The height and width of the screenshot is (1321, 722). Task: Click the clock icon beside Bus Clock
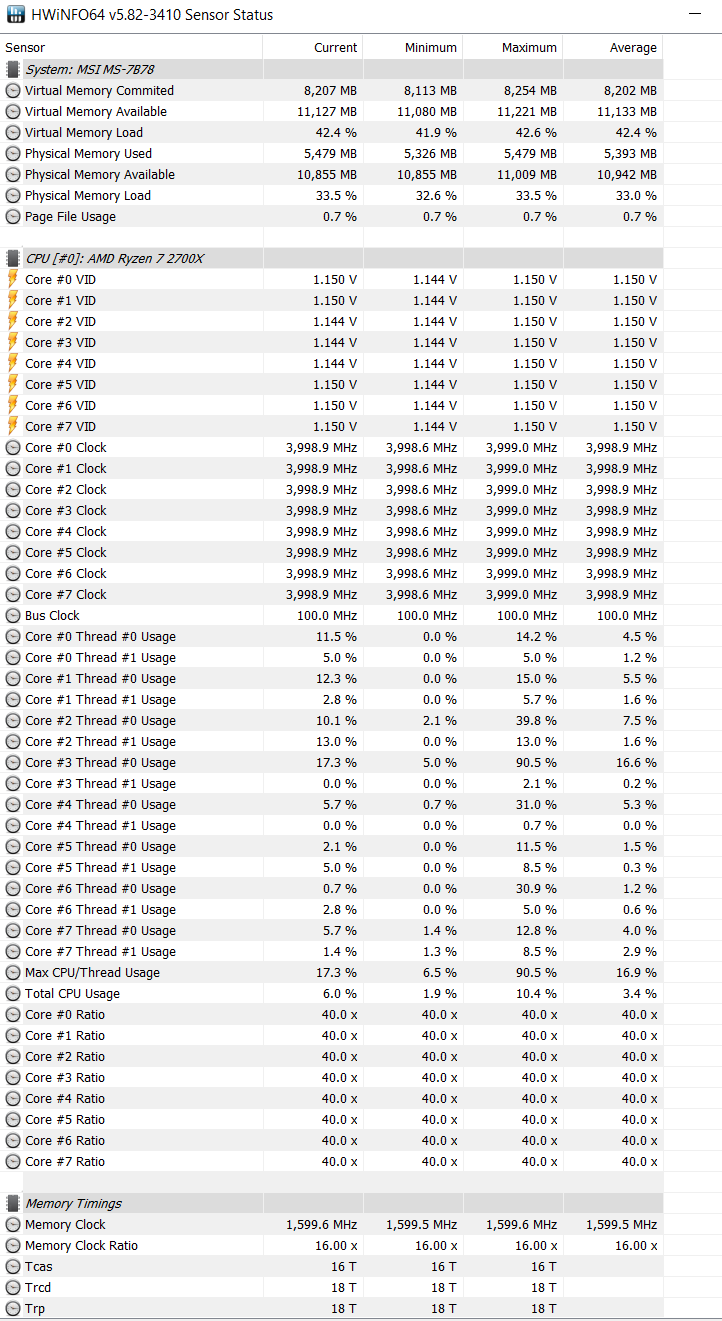(13, 615)
